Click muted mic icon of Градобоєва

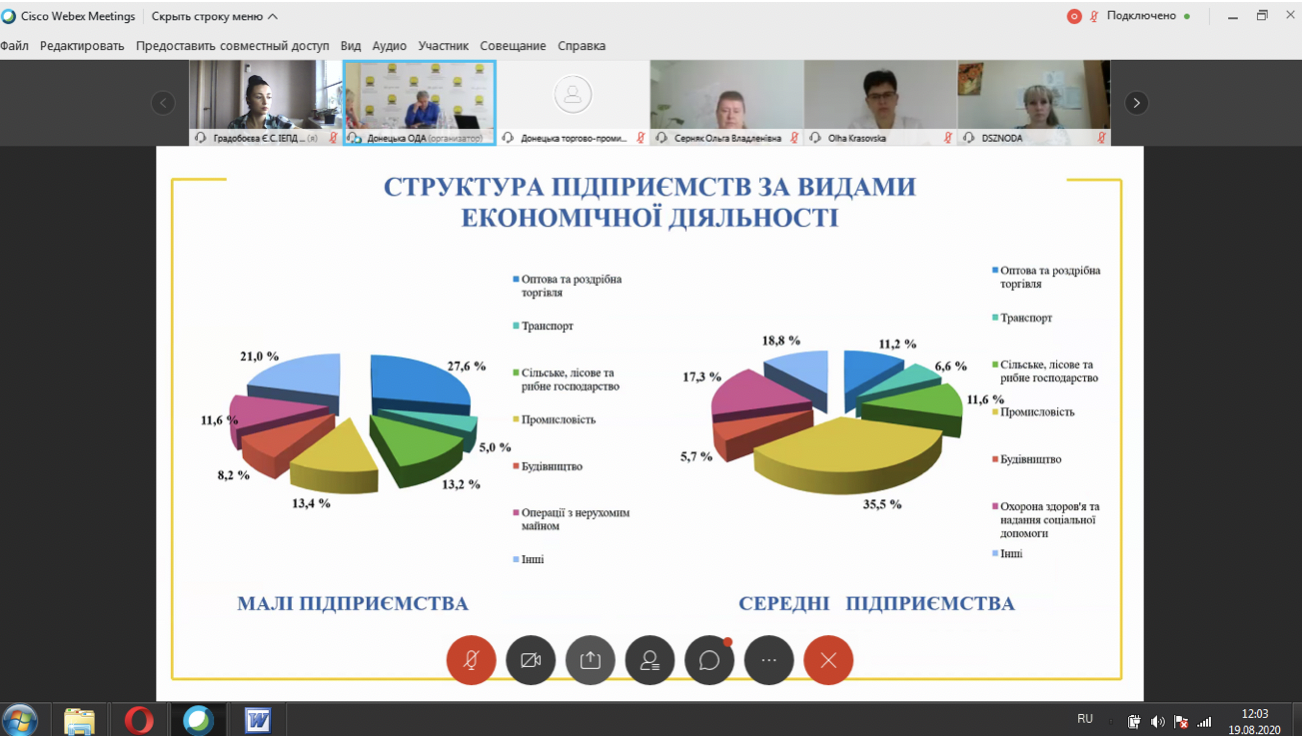pos(334,138)
